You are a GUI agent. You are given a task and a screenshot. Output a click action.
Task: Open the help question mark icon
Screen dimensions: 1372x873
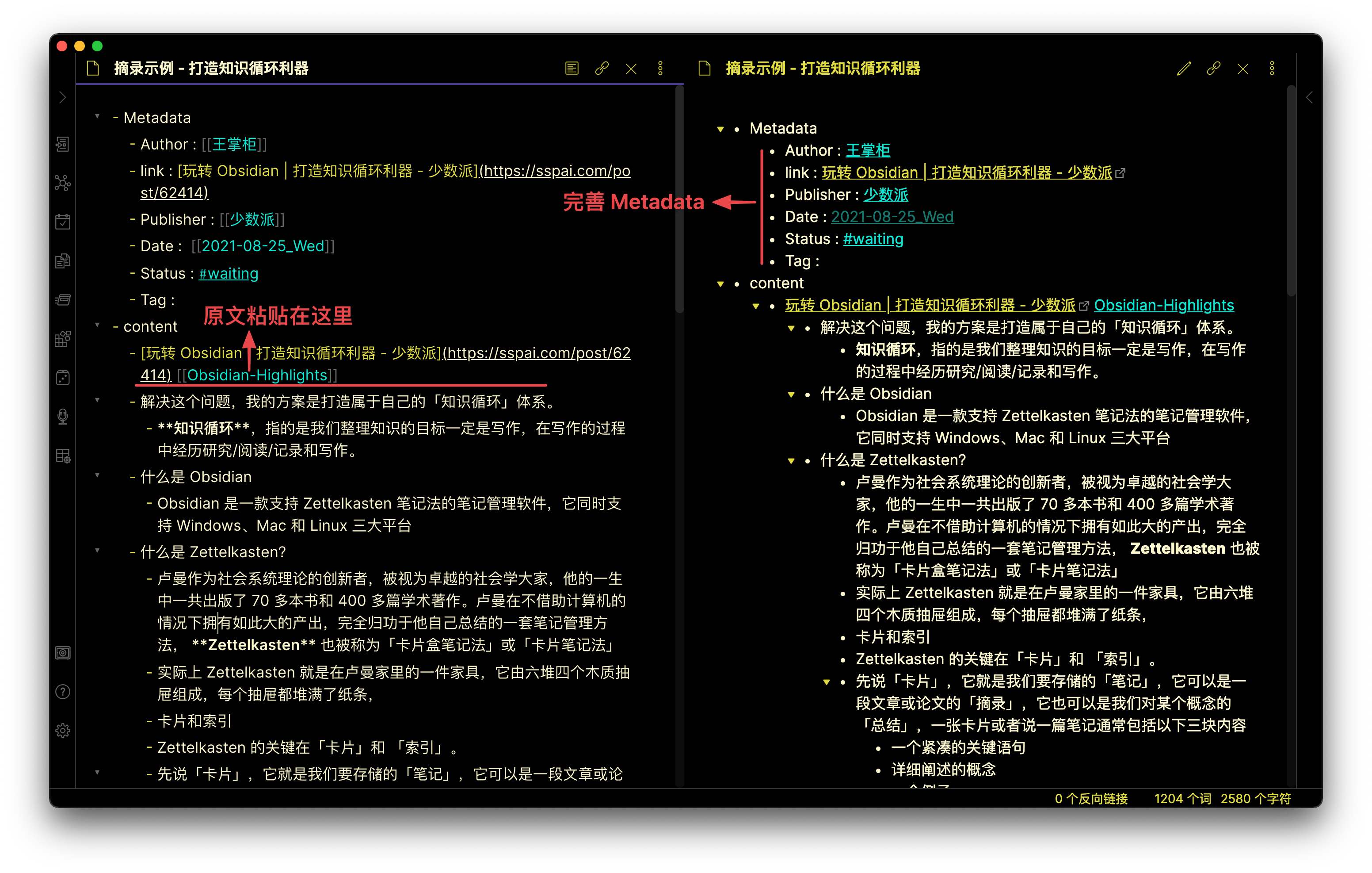click(x=63, y=692)
